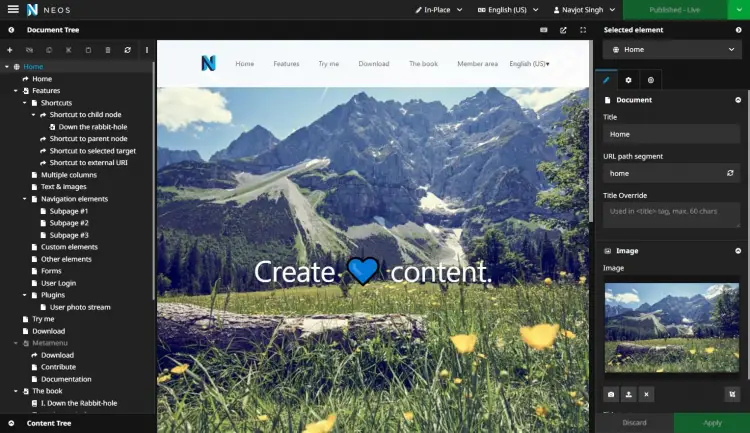Select Documentation in document tree
Screen dimensions: 750x433
[66, 379]
